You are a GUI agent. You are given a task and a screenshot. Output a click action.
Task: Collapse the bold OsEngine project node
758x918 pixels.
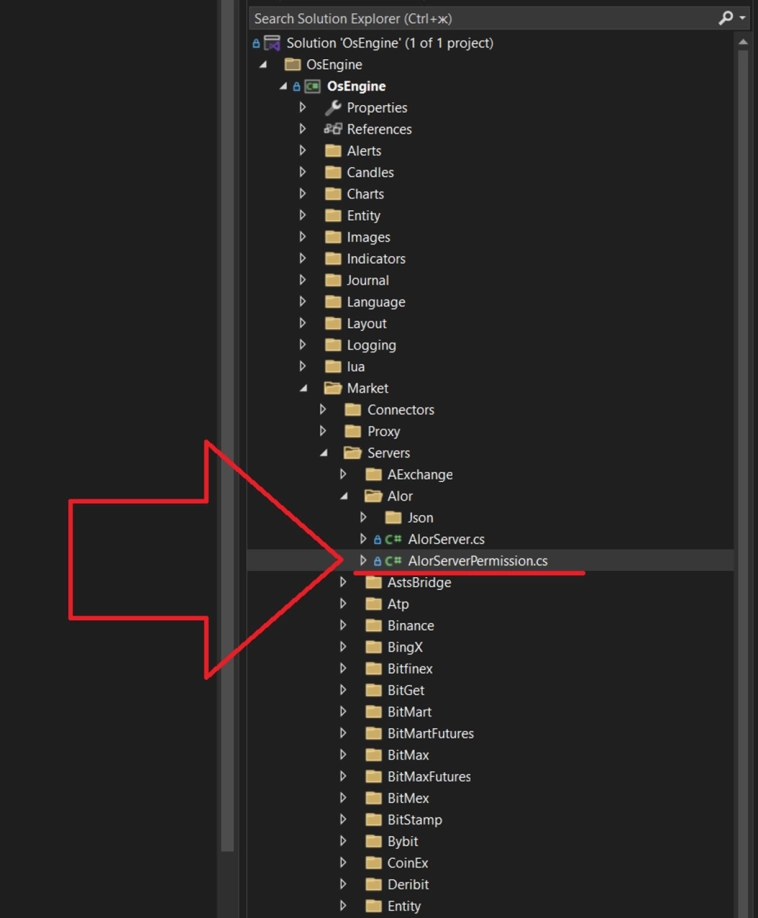coord(283,86)
